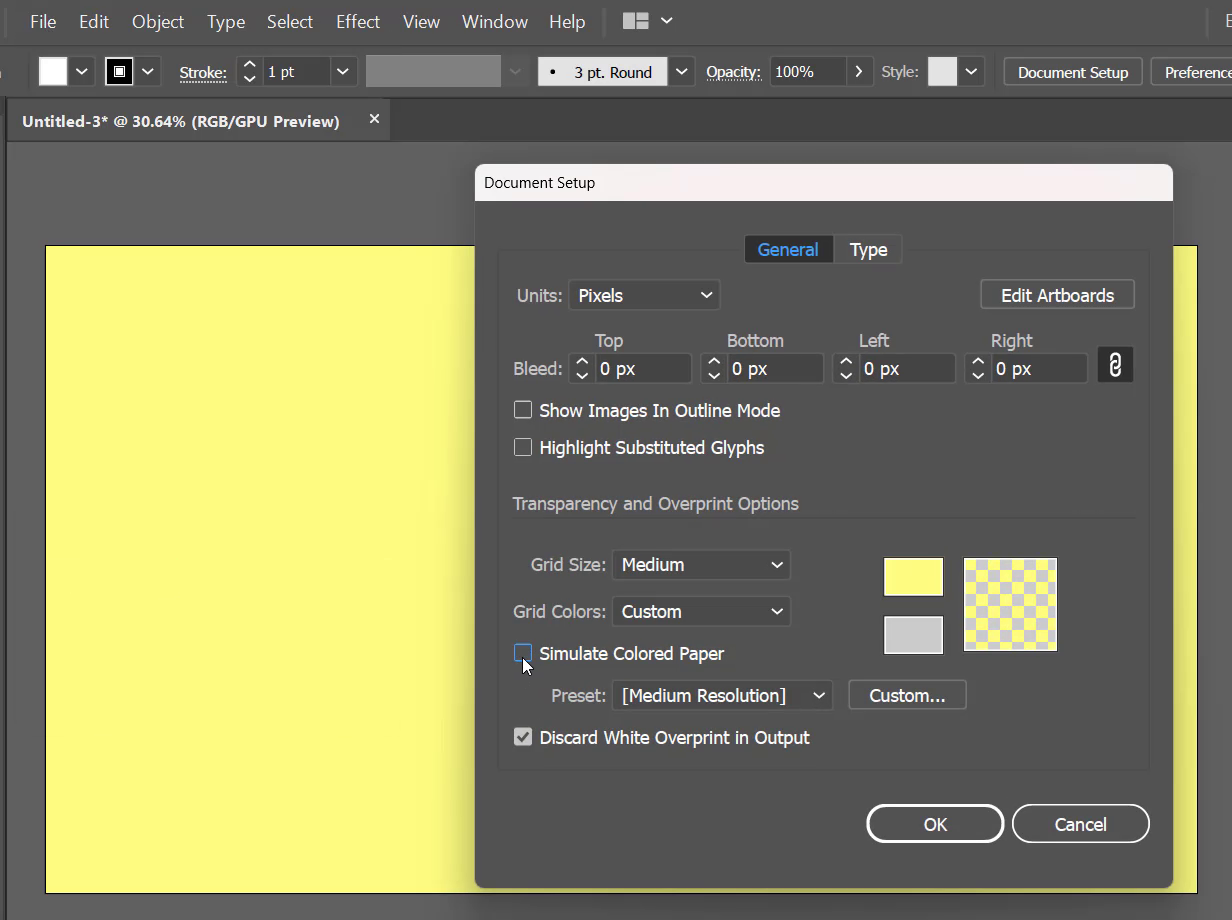The width and height of the screenshot is (1232, 920).
Task: Check Show Images In Outline Mode
Action: coord(522,409)
